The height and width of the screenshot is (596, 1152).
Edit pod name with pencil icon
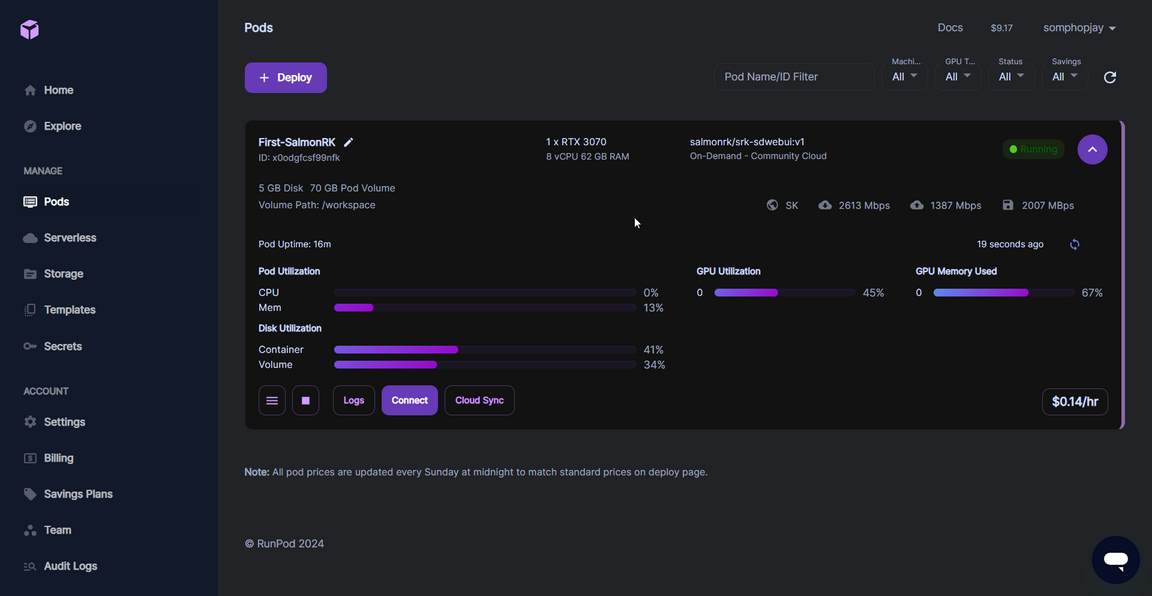tap(349, 142)
